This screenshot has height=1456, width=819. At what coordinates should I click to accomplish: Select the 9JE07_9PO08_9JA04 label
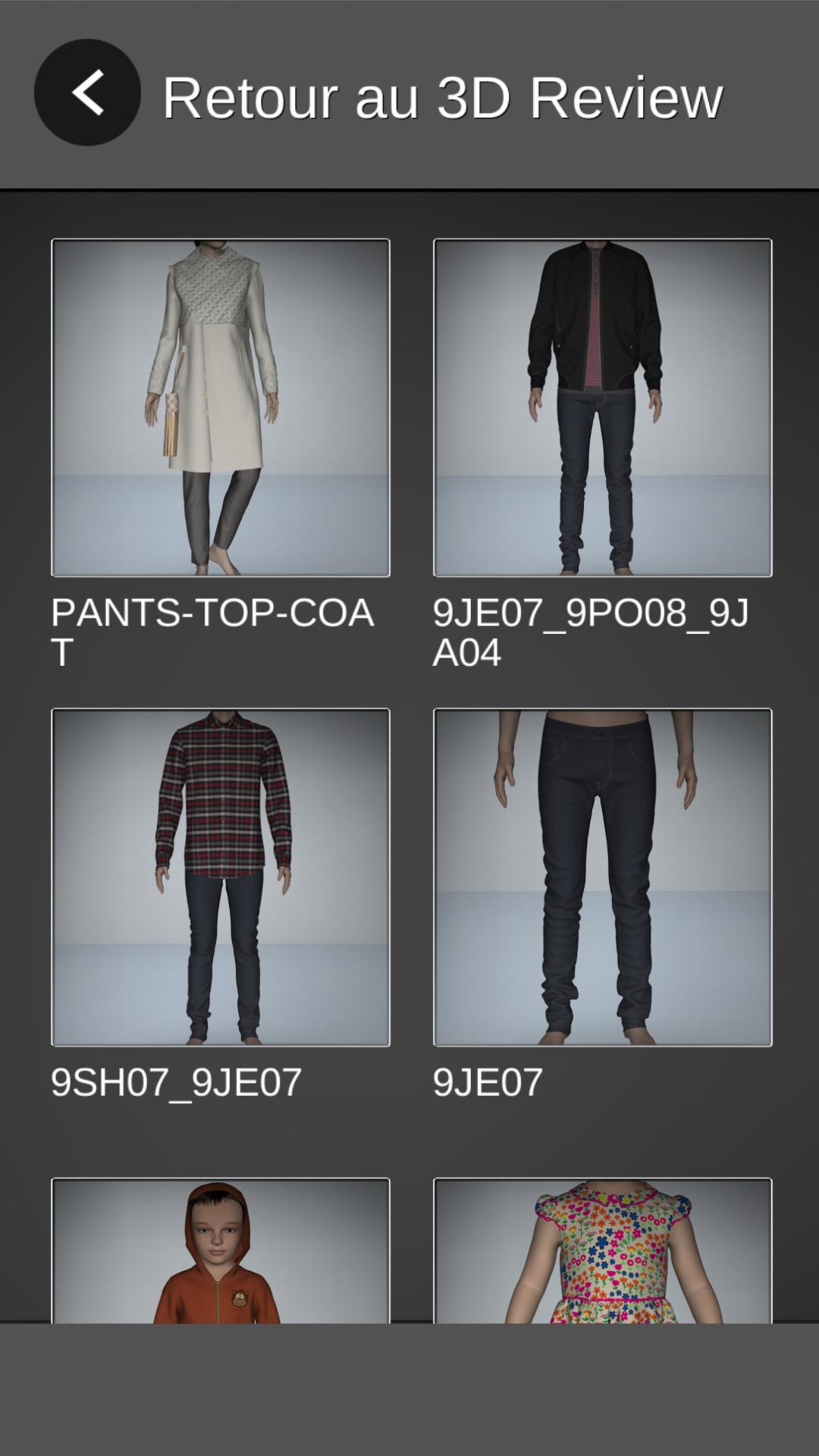(x=591, y=632)
